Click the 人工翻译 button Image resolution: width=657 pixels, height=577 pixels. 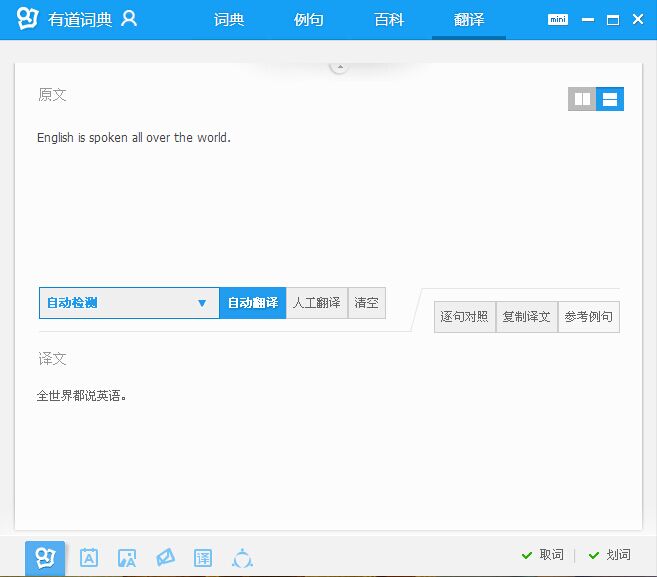click(x=317, y=303)
